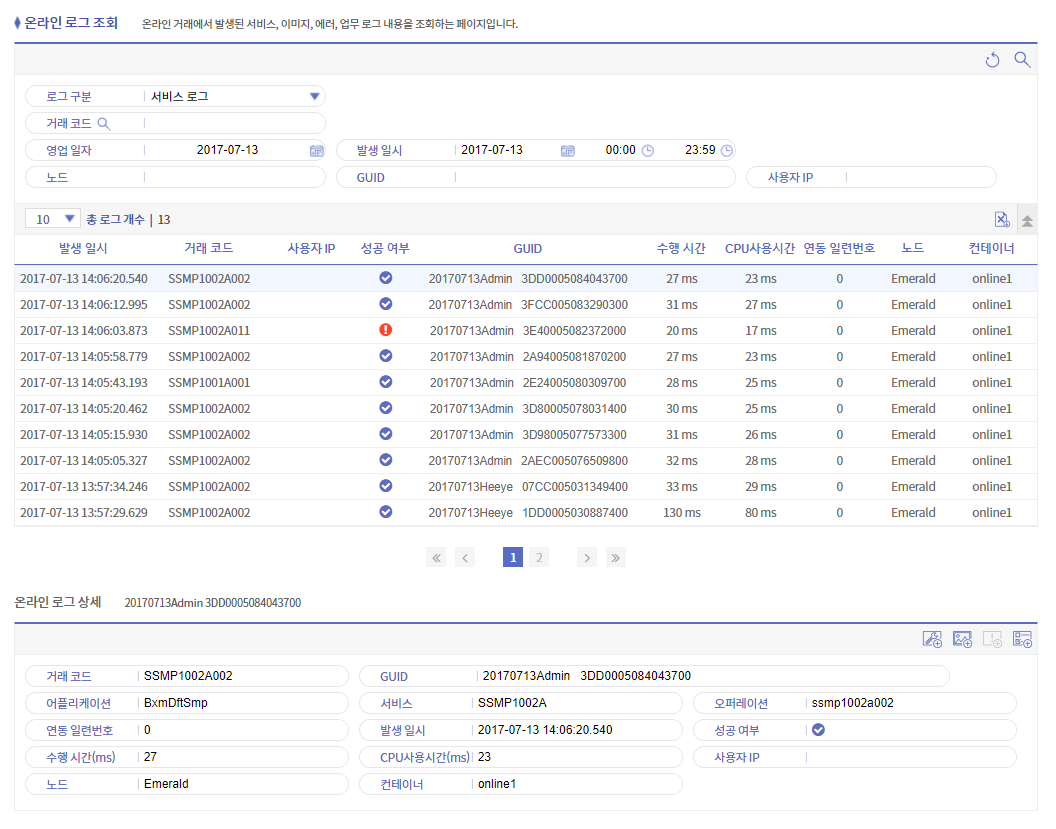Sort by the 발생 일시 column header
This screenshot has width=1056, height=829.
83,248
